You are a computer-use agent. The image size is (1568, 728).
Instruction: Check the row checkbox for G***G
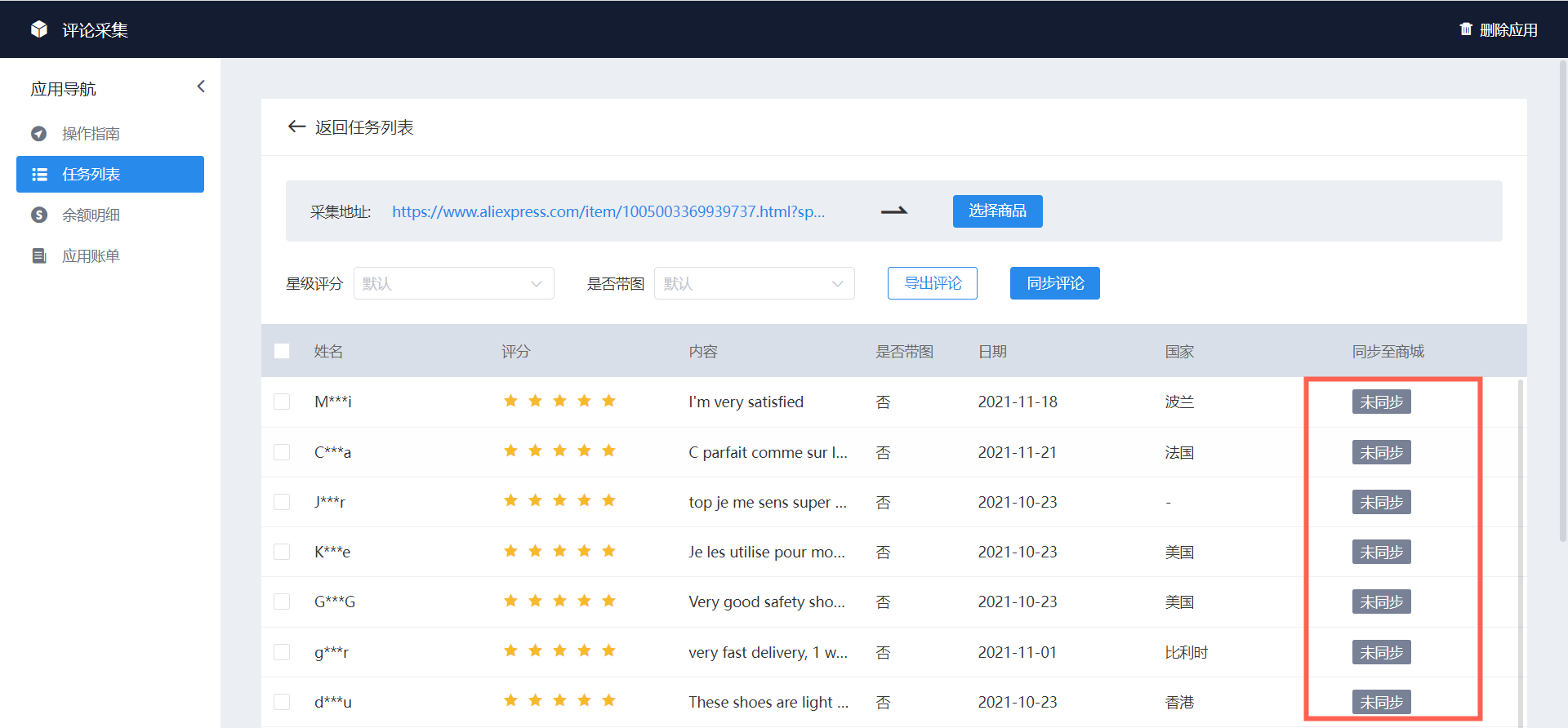click(282, 601)
